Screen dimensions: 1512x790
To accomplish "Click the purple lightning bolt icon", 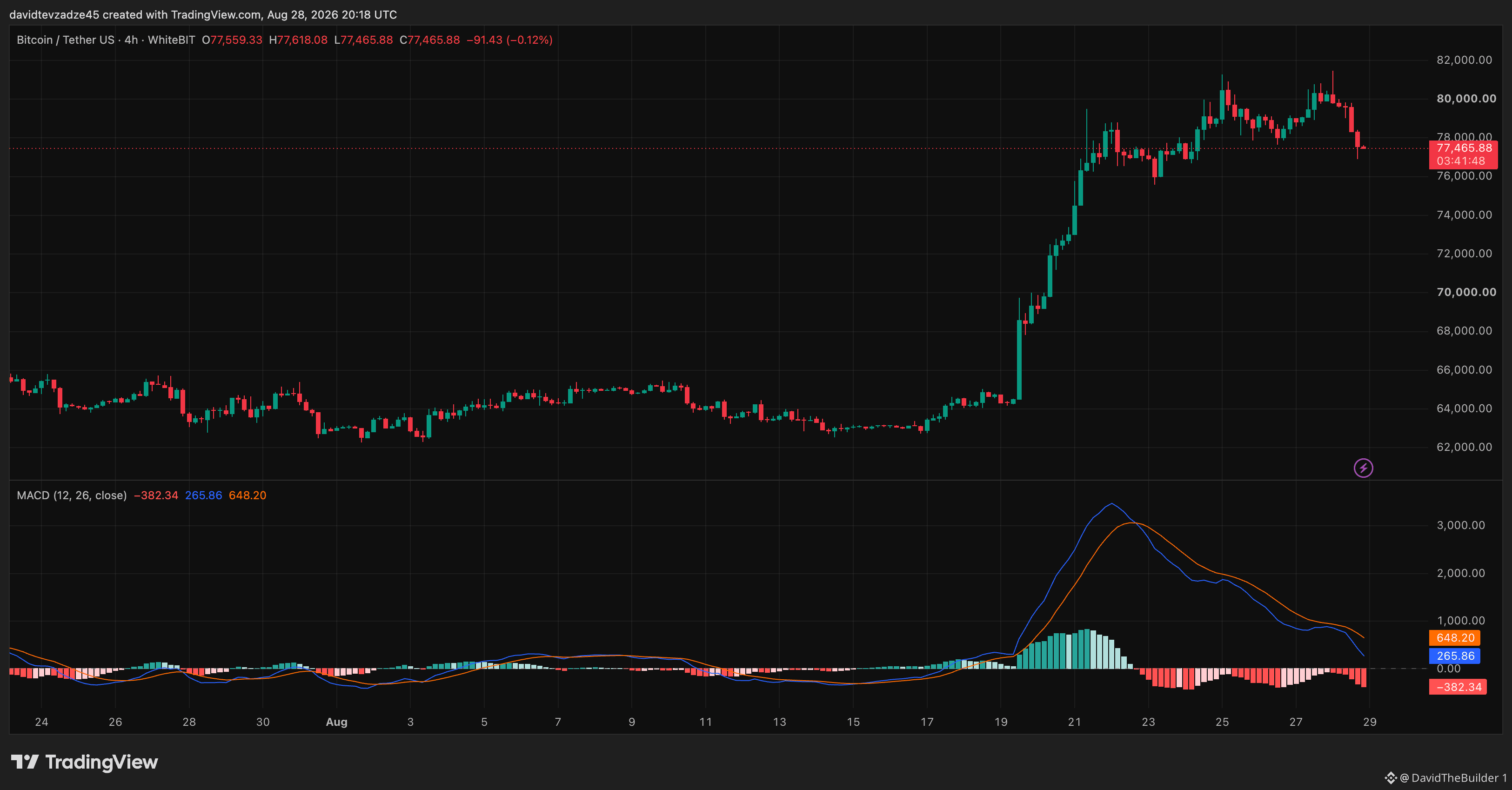I will (1363, 468).
